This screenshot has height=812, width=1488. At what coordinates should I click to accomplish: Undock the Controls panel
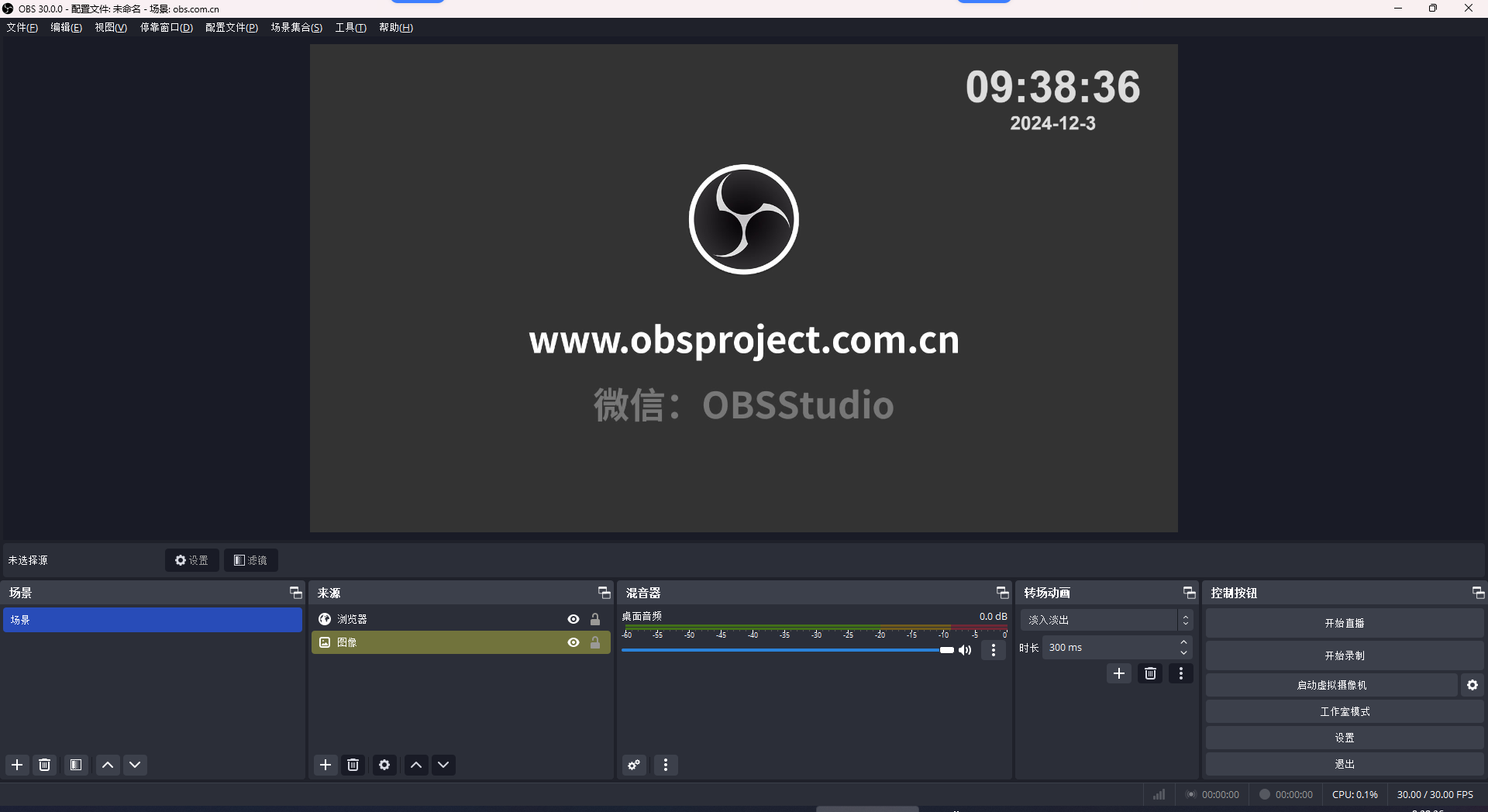[x=1479, y=593]
